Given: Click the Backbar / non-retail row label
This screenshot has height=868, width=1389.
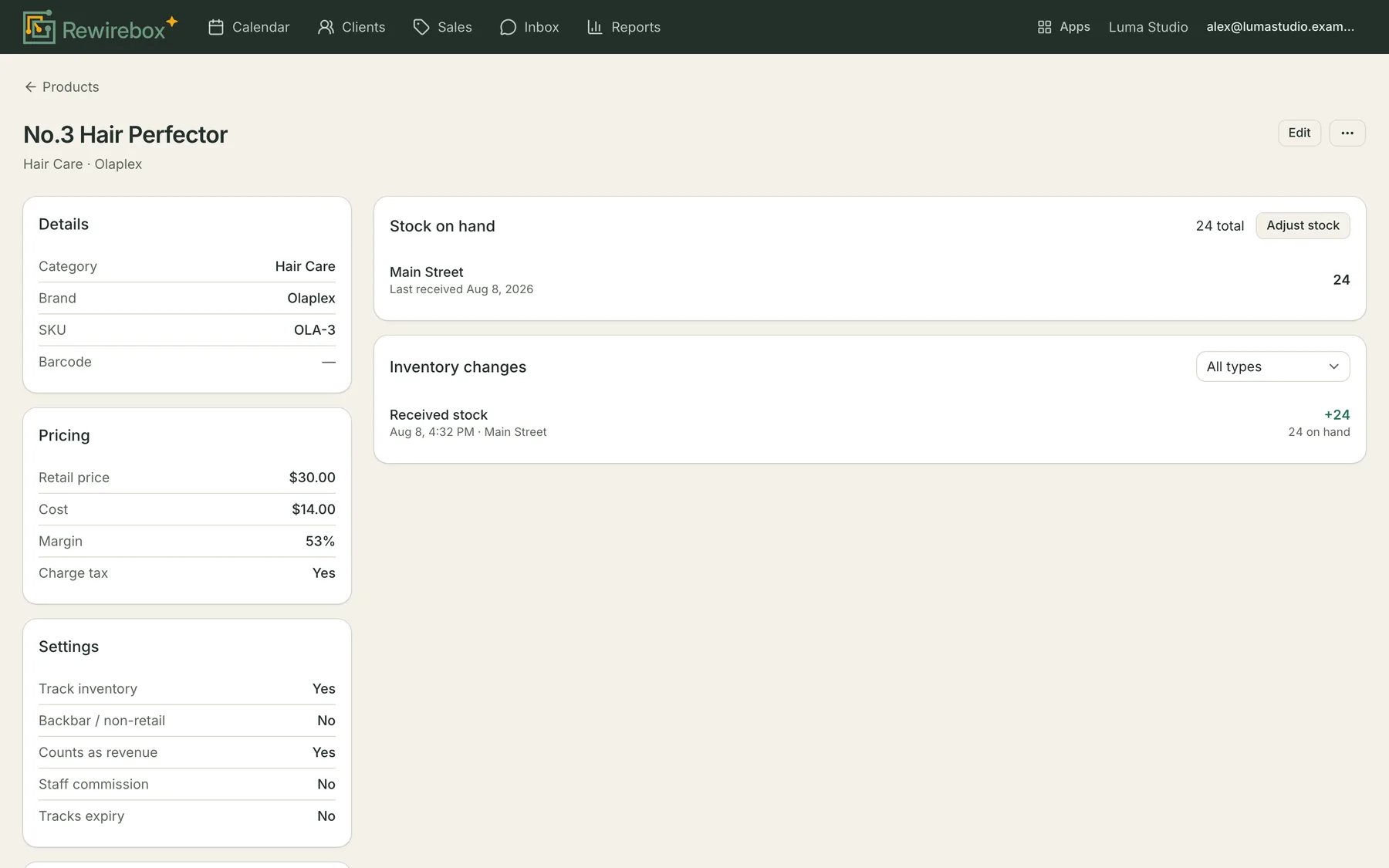Looking at the screenshot, I should pos(102,721).
